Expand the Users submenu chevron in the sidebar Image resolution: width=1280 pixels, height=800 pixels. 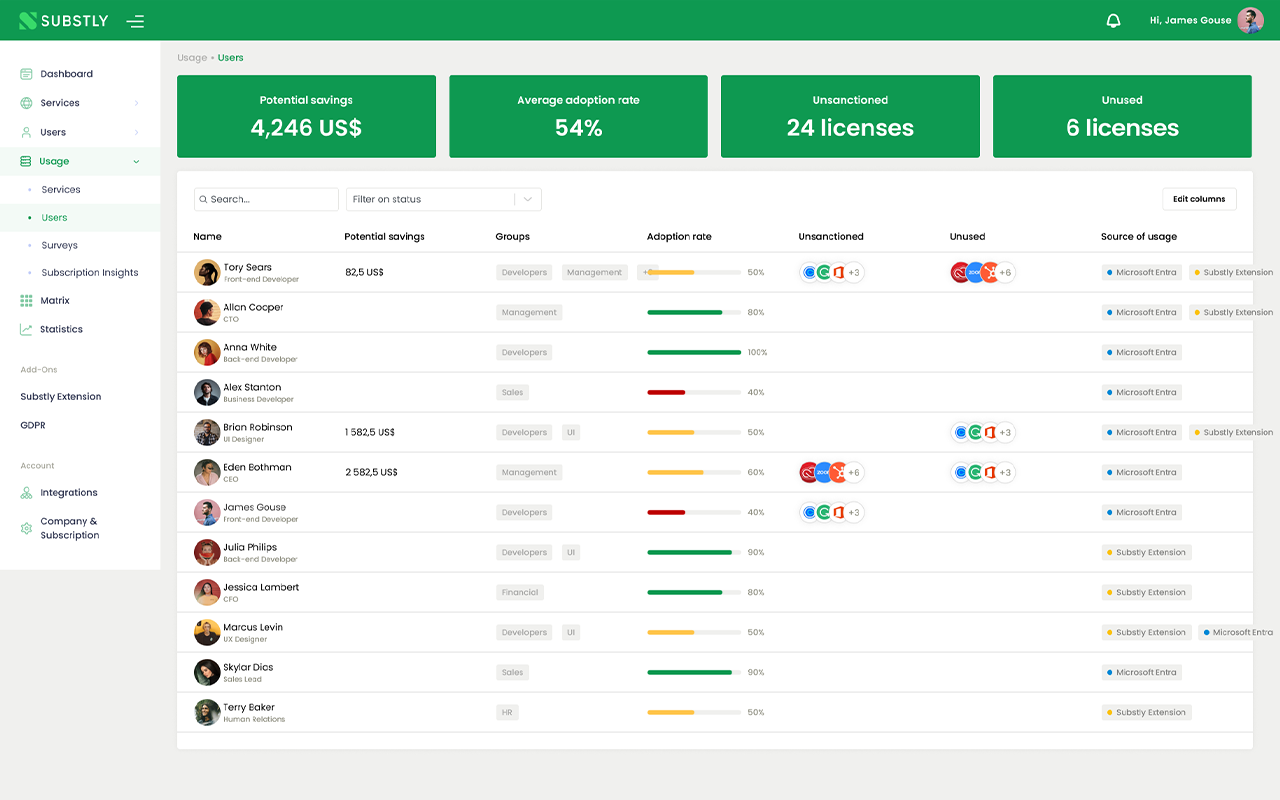tap(136, 132)
